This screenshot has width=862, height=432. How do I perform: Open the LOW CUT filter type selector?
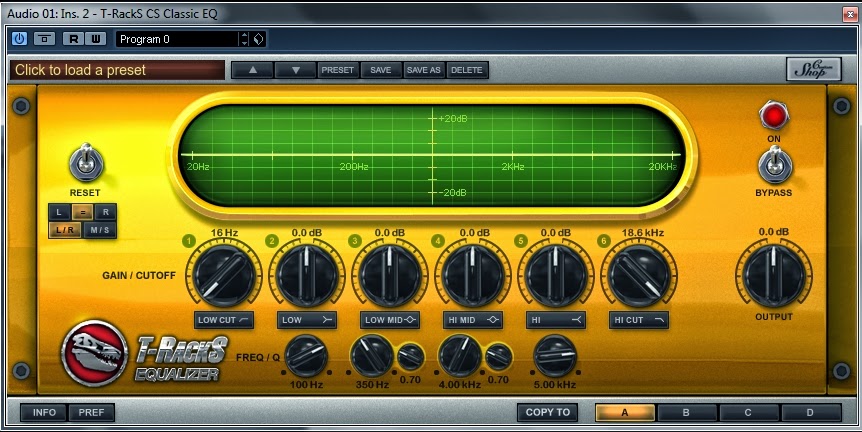(x=224, y=320)
